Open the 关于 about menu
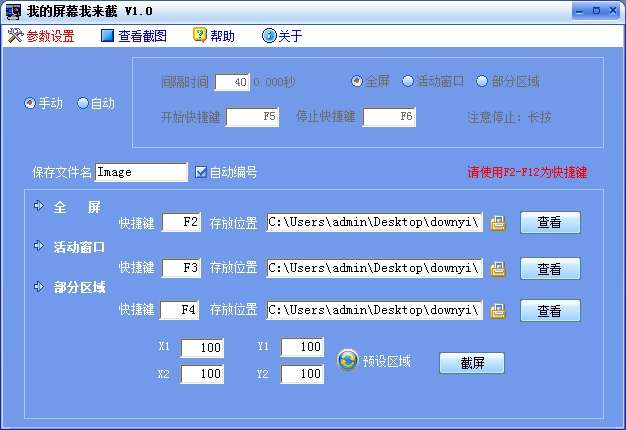626x430 pixels. [282, 36]
